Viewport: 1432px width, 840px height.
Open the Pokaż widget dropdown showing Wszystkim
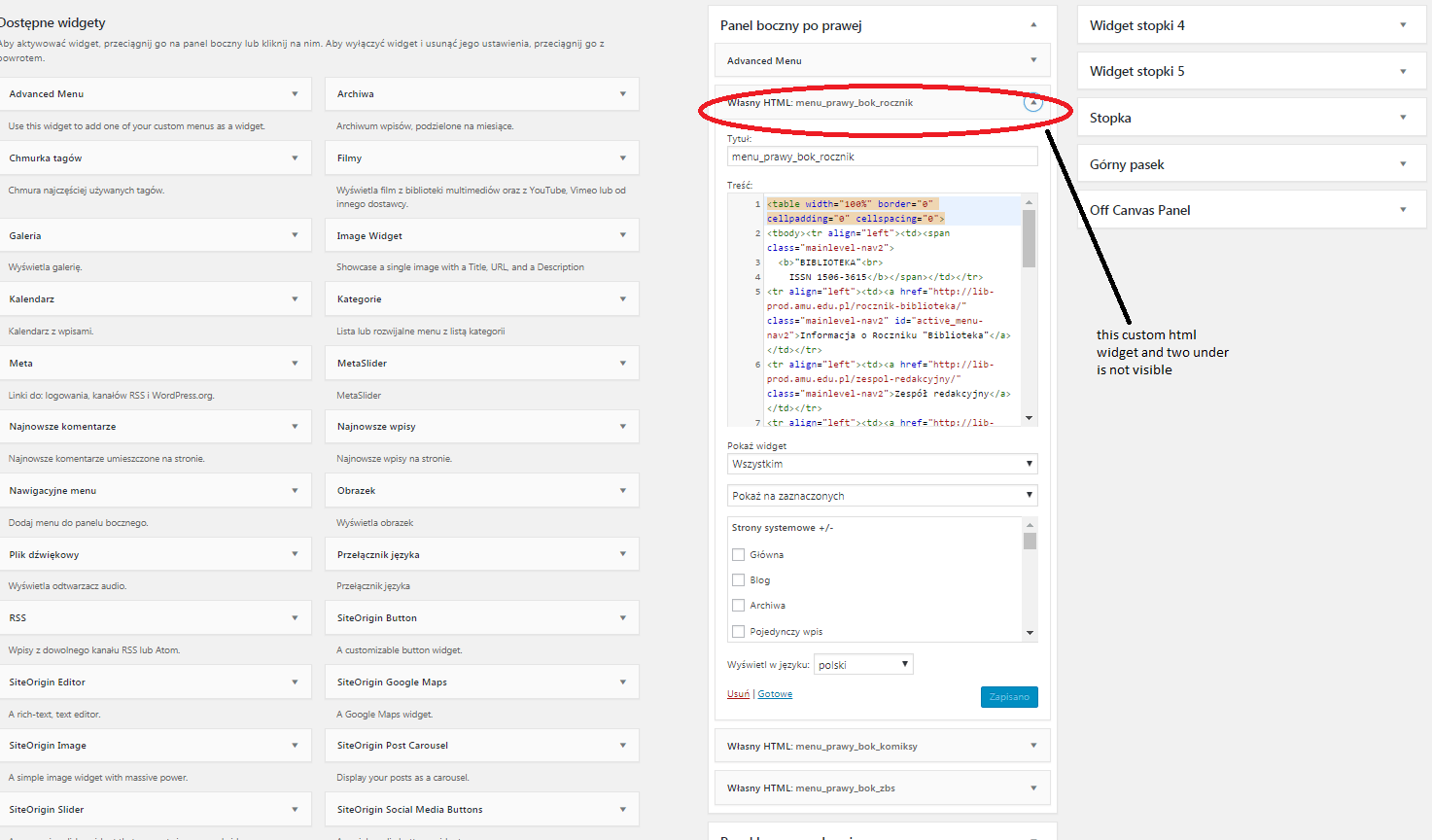881,464
